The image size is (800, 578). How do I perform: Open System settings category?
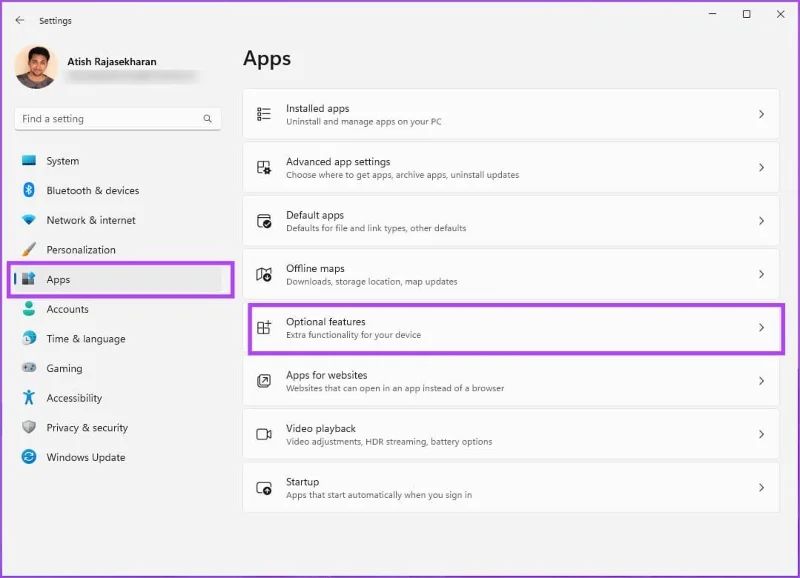coord(63,161)
